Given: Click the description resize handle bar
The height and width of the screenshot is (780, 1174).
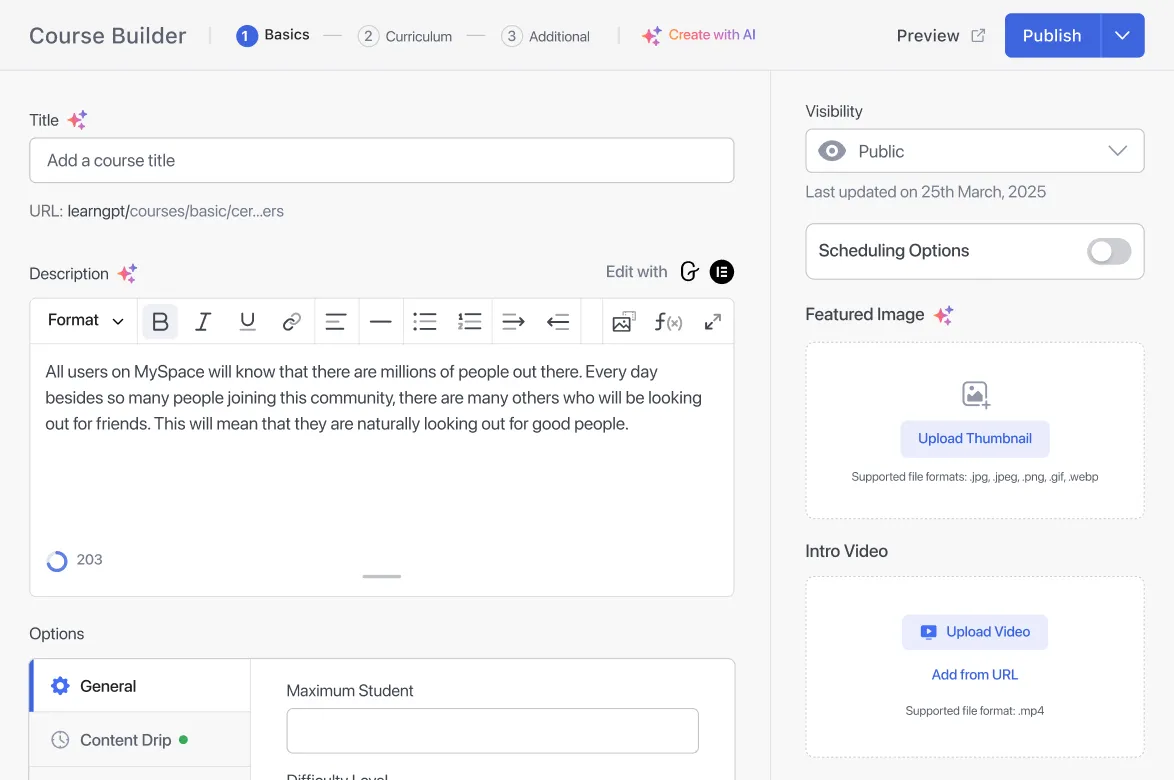Looking at the screenshot, I should coord(381,577).
